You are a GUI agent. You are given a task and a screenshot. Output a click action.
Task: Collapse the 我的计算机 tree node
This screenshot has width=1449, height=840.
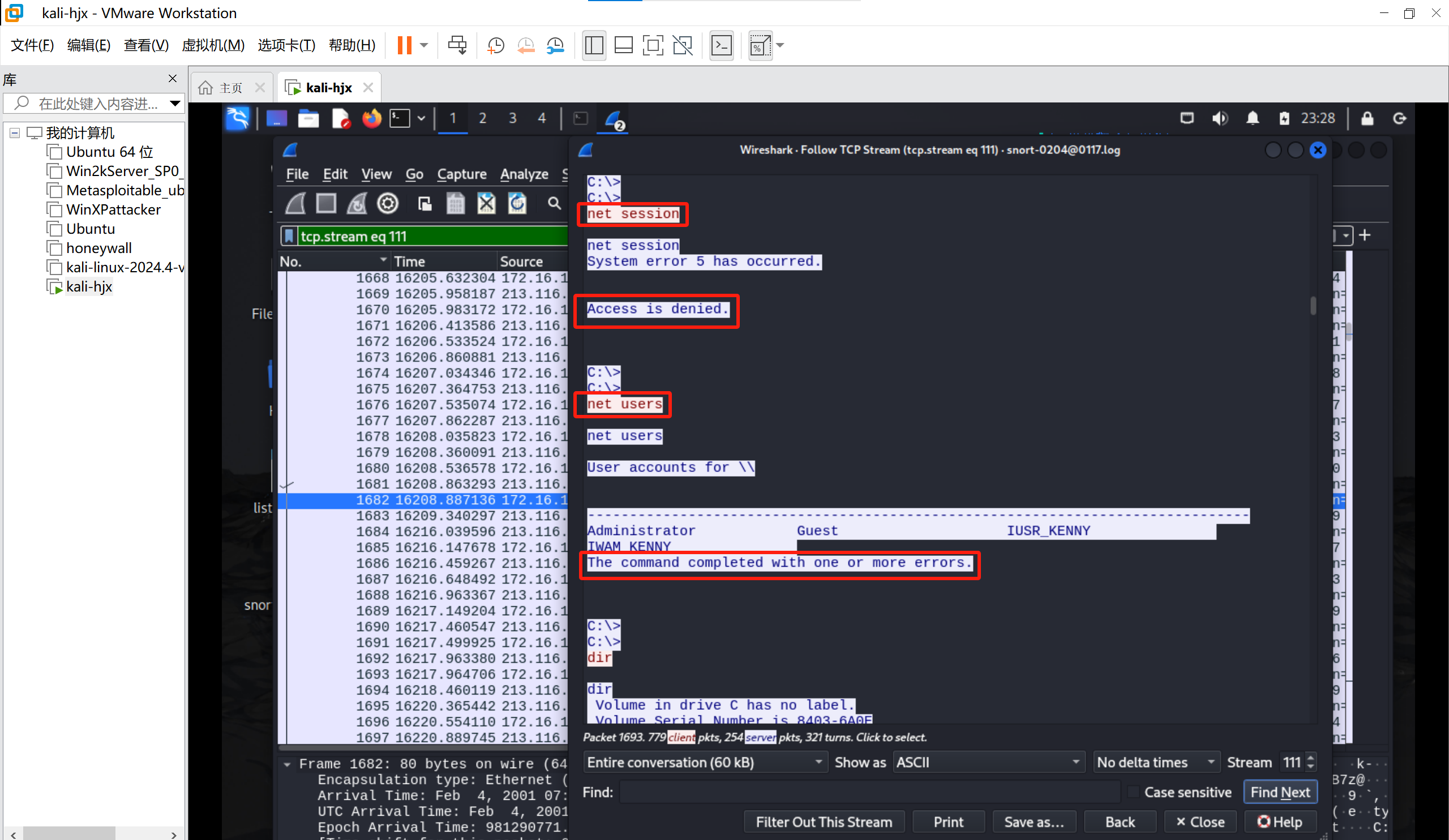point(15,134)
